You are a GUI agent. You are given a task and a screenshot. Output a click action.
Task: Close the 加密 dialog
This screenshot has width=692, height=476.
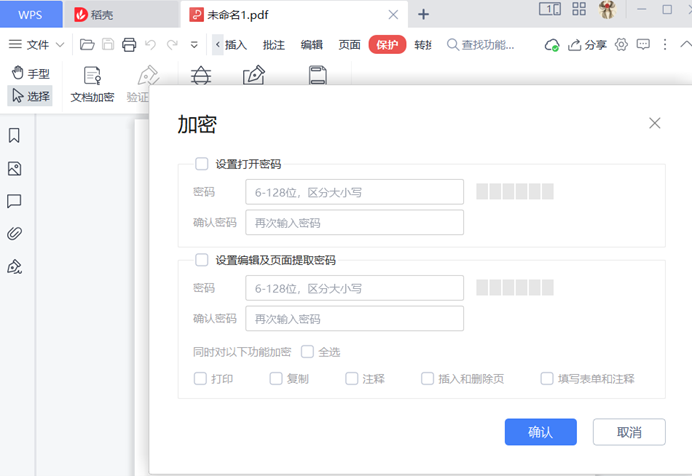[654, 123]
